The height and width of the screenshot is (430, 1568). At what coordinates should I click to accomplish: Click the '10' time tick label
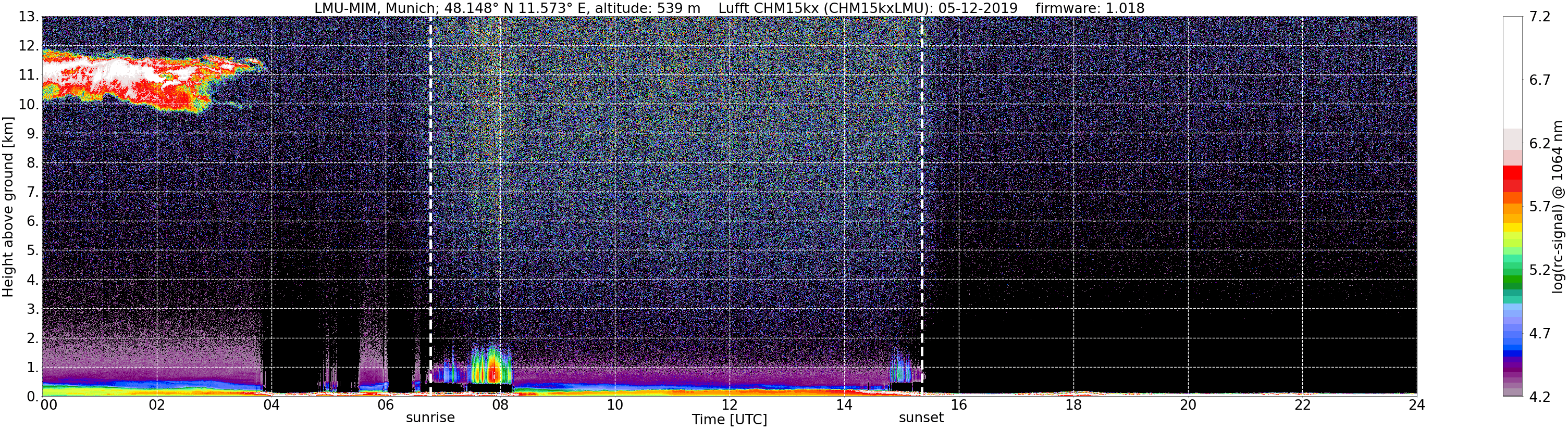pyautogui.click(x=615, y=405)
